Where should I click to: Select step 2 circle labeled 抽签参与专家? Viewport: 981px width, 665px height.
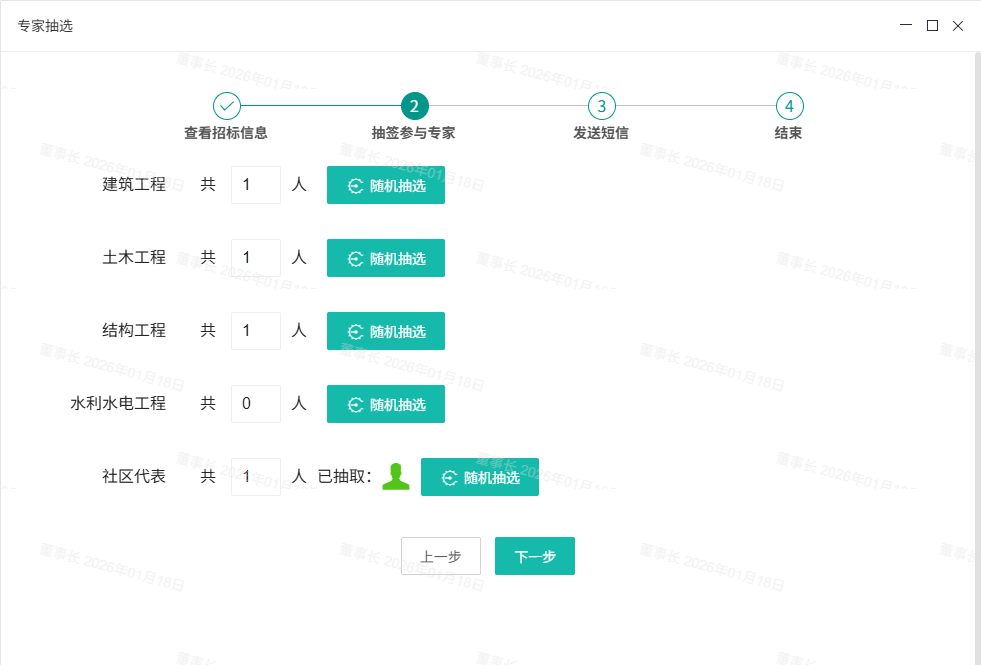coord(414,105)
